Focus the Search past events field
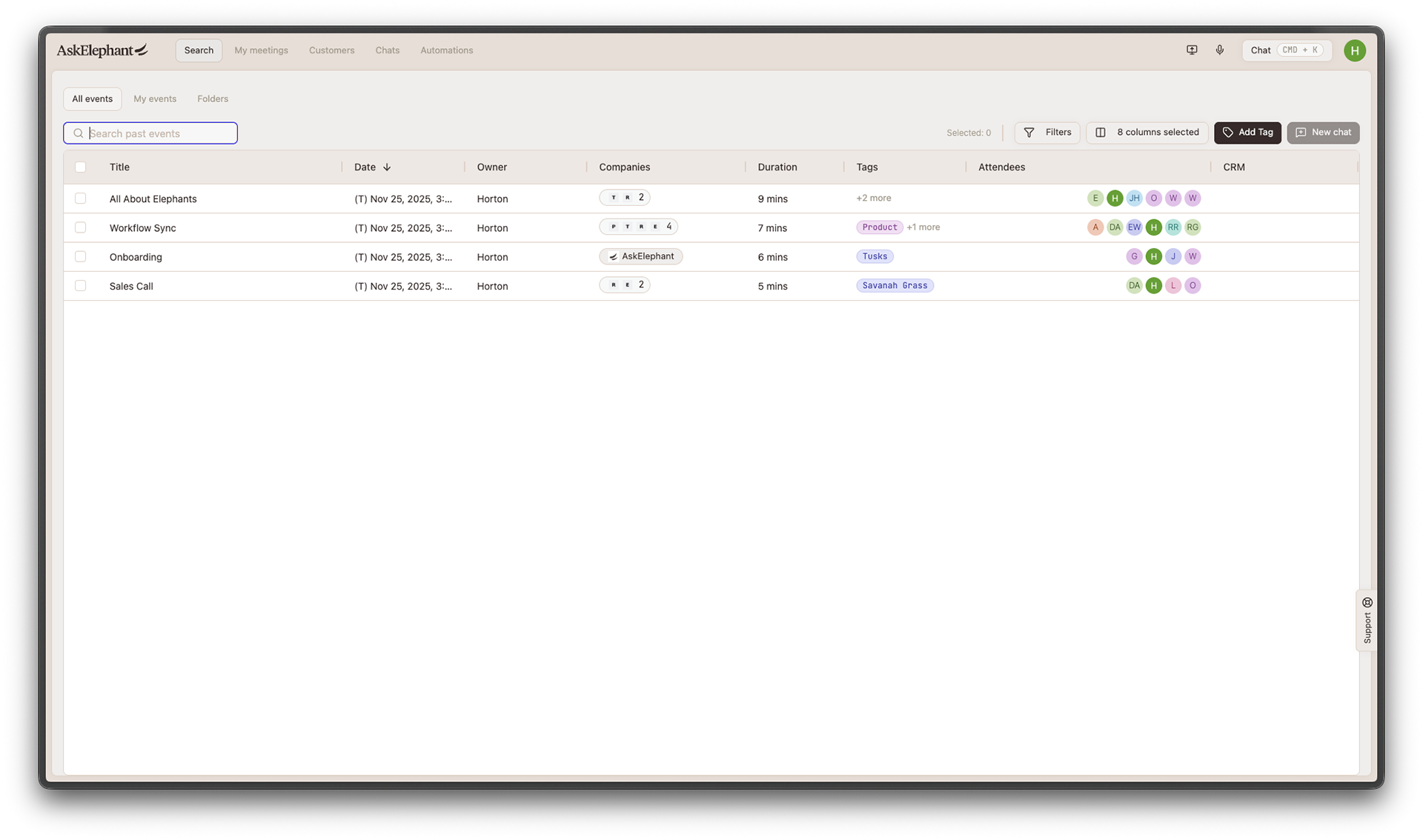This screenshot has width=1423, height=840. [150, 133]
